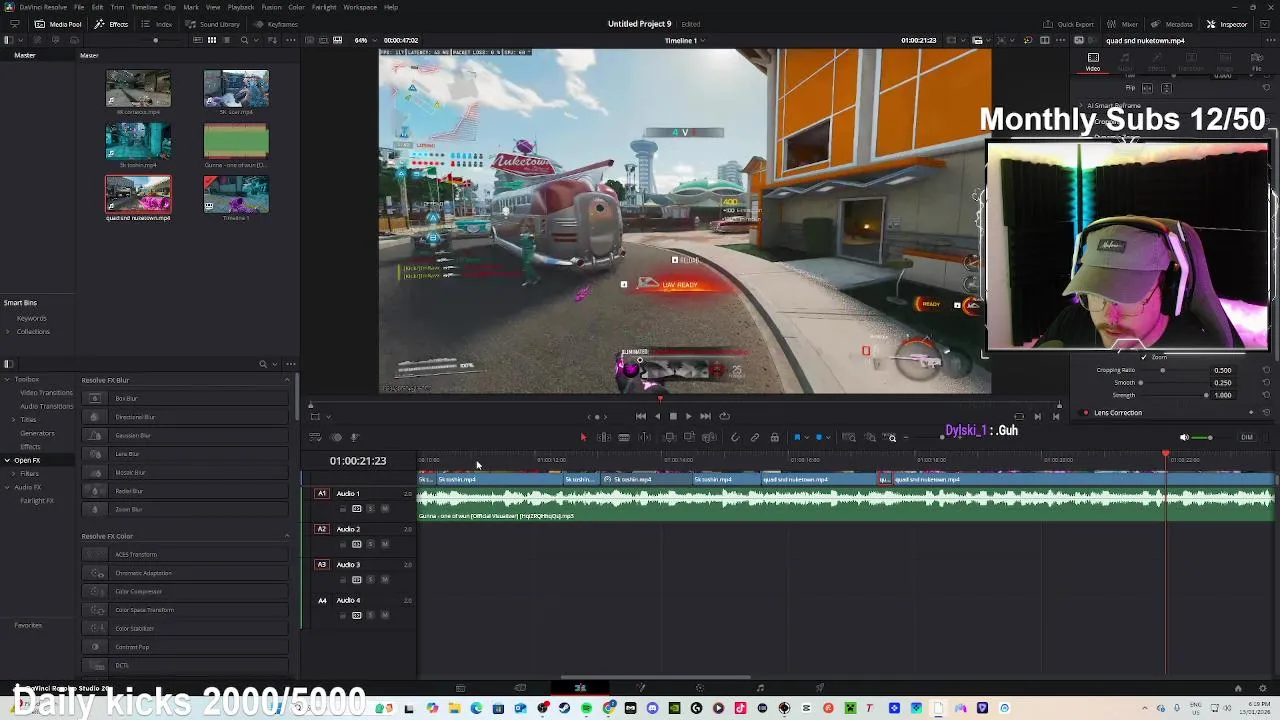Open the Metadata panel

tap(1172, 24)
